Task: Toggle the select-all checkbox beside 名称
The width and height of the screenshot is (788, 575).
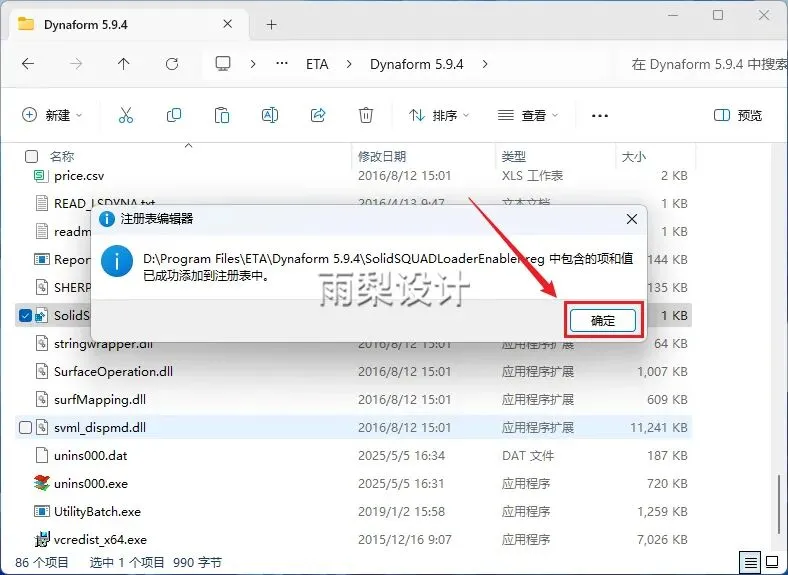Action: [x=31, y=156]
